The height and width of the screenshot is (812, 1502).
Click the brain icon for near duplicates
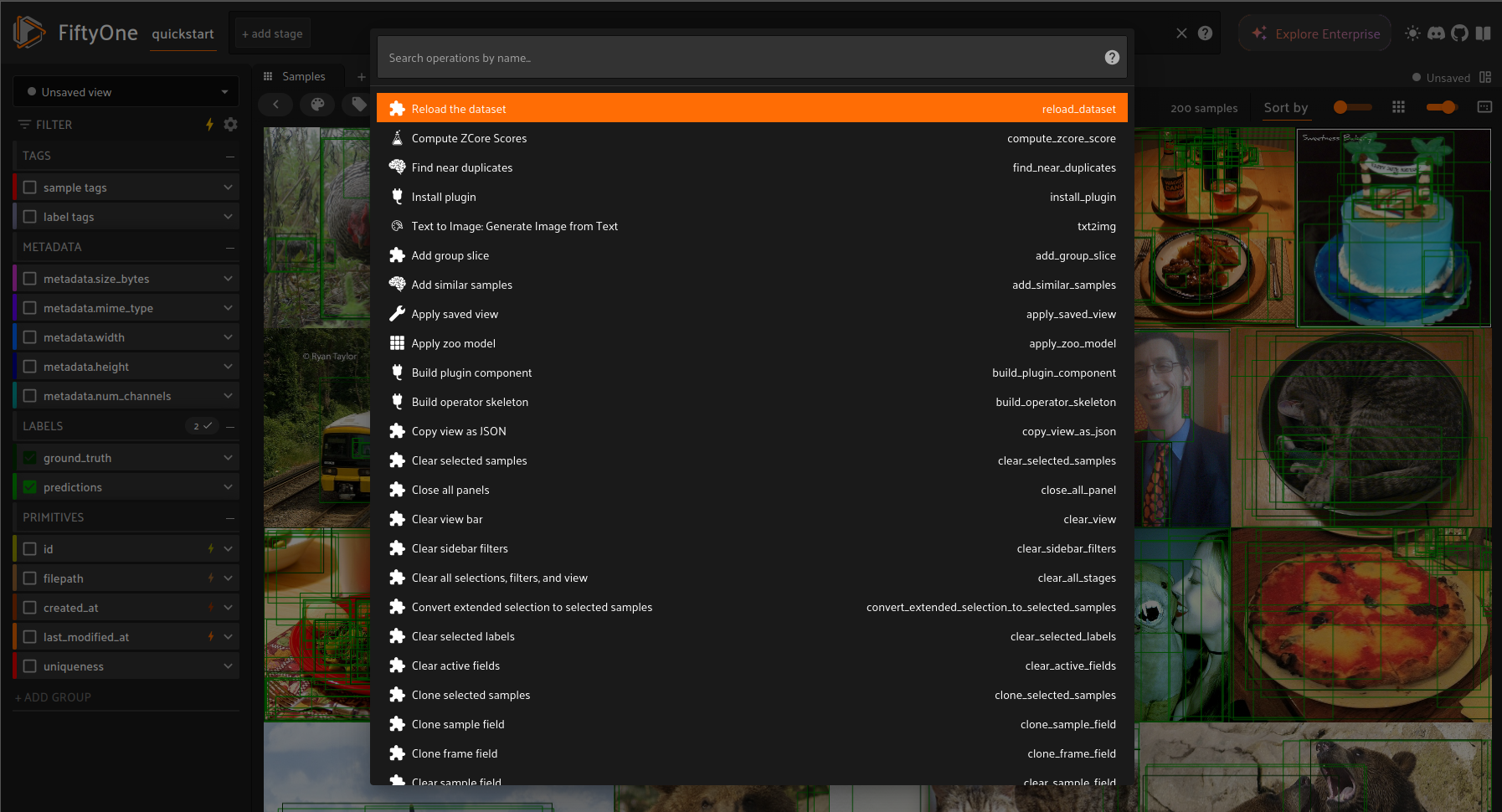397,167
